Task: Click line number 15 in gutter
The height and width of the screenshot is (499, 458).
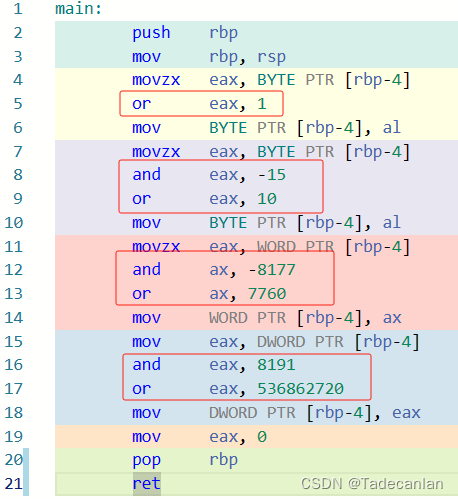Action: click(13, 342)
